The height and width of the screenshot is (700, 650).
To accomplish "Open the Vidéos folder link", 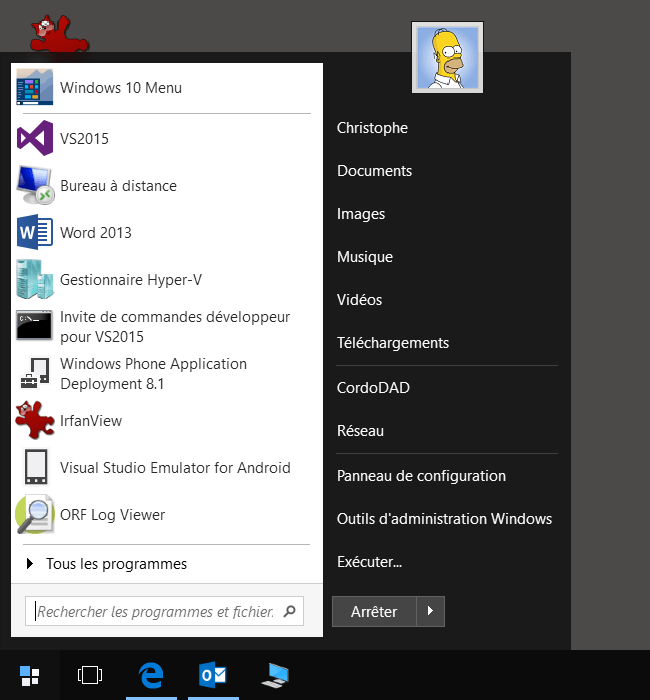I will click(359, 300).
